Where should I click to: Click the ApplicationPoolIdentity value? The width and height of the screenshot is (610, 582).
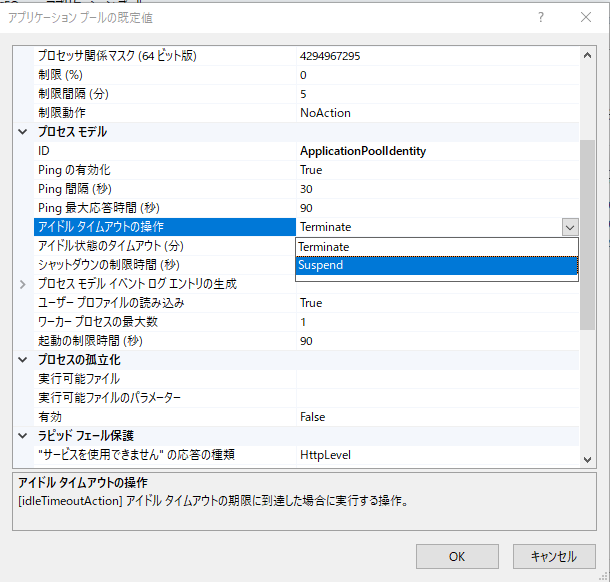tap(363, 151)
